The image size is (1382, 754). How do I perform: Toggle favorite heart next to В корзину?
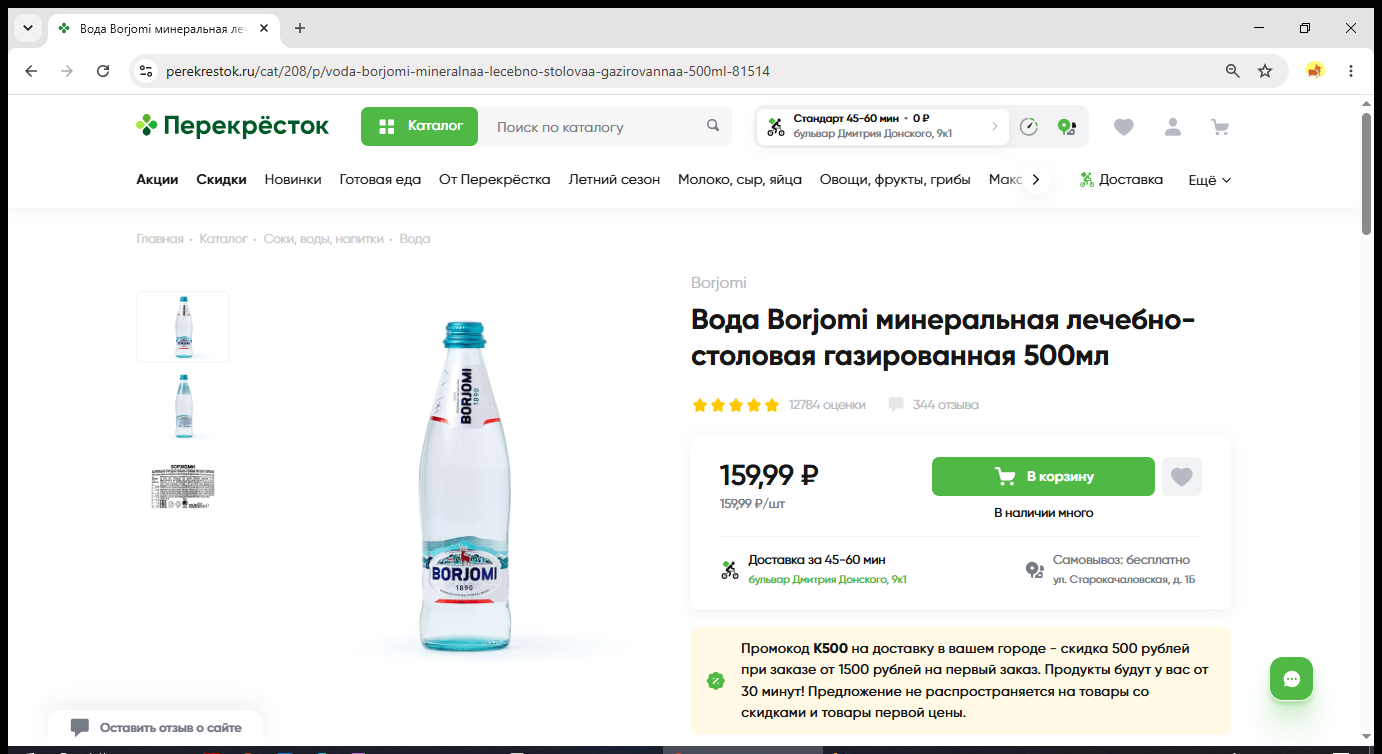click(x=1182, y=477)
